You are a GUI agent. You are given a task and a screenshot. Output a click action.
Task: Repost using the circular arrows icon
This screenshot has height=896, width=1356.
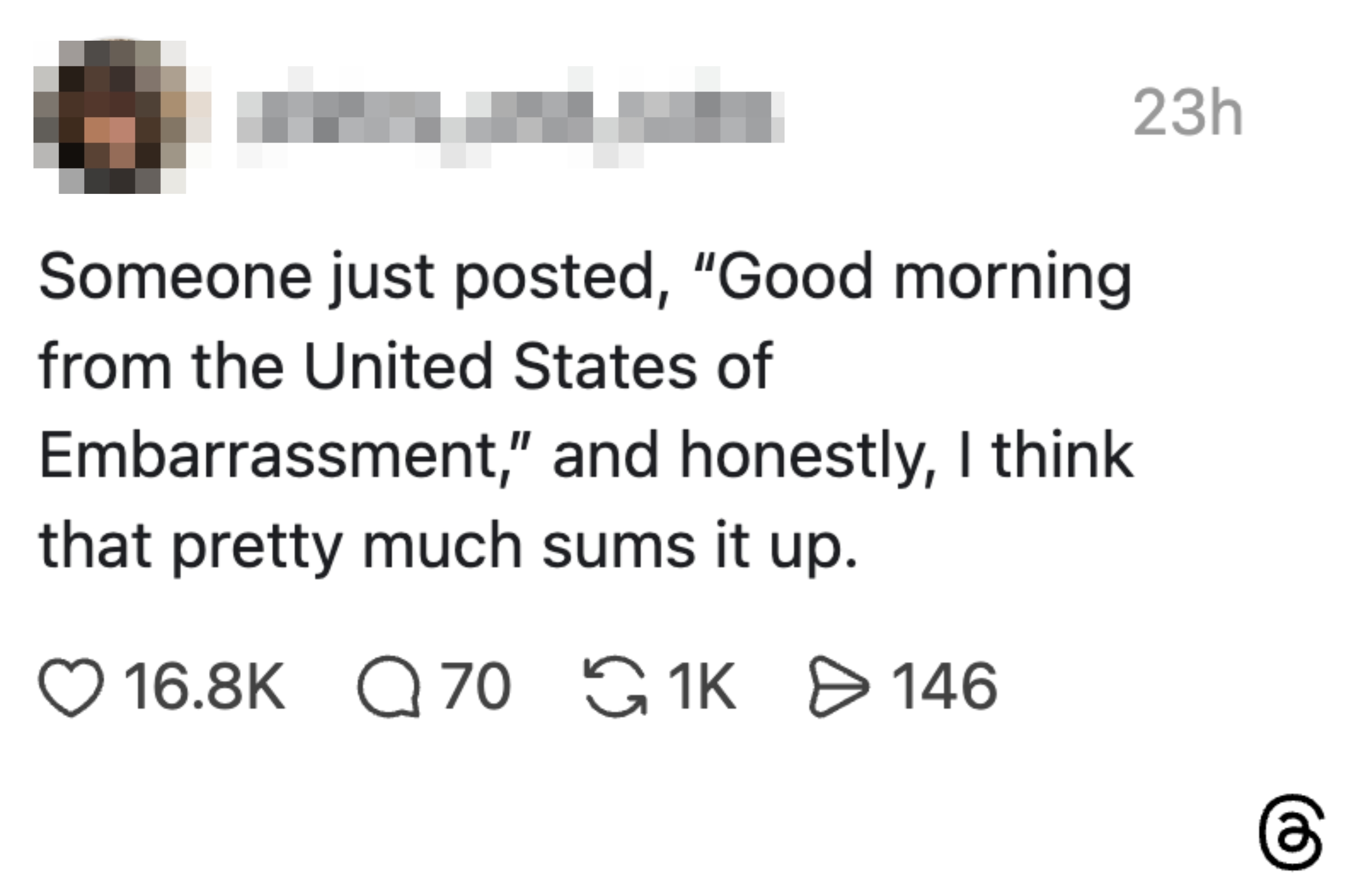(615, 686)
